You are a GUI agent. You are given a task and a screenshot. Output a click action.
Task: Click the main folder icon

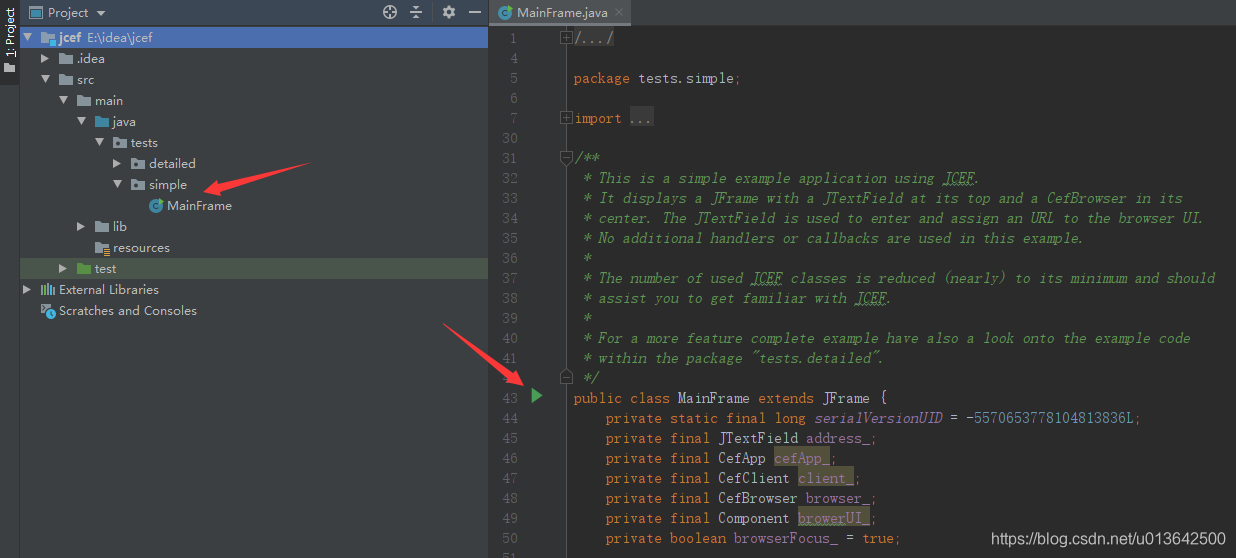84,100
